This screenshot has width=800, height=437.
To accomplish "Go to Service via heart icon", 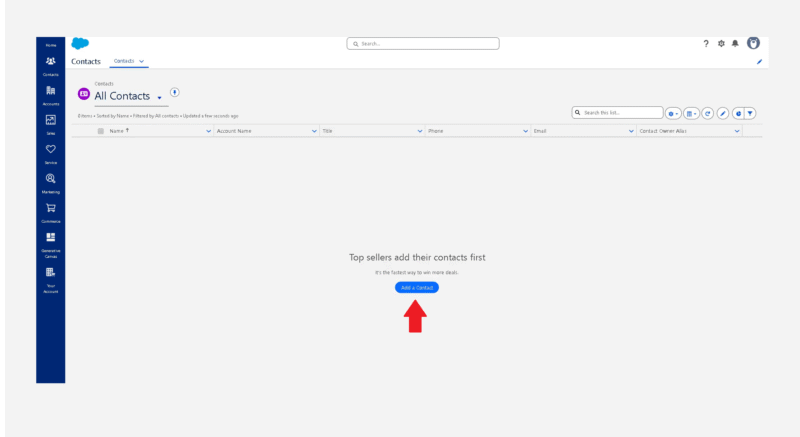I will tap(50, 150).
